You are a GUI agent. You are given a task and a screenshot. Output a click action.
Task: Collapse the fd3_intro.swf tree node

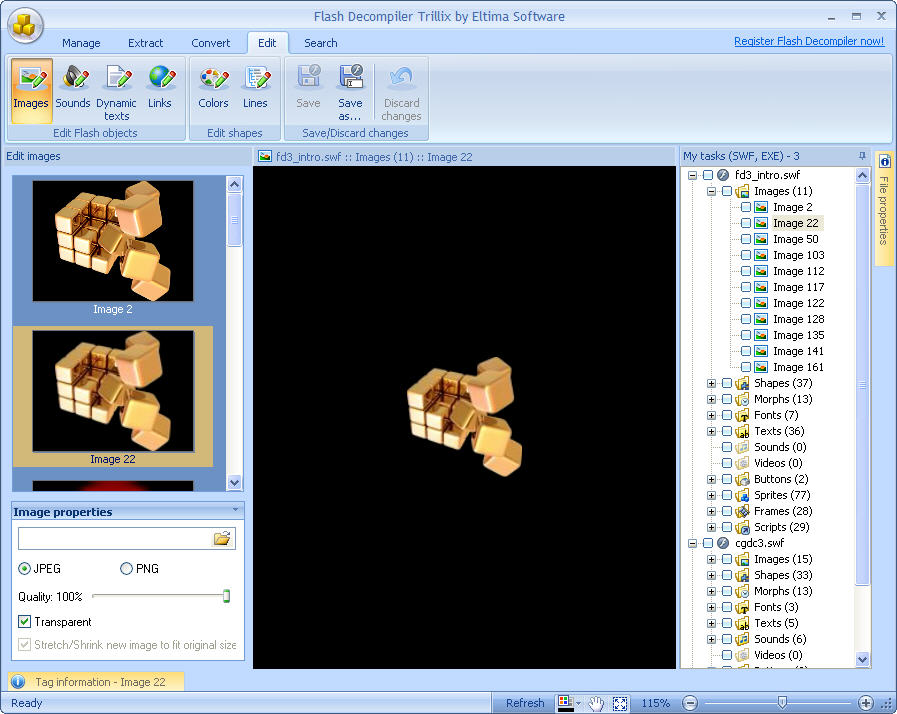pyautogui.click(x=693, y=175)
